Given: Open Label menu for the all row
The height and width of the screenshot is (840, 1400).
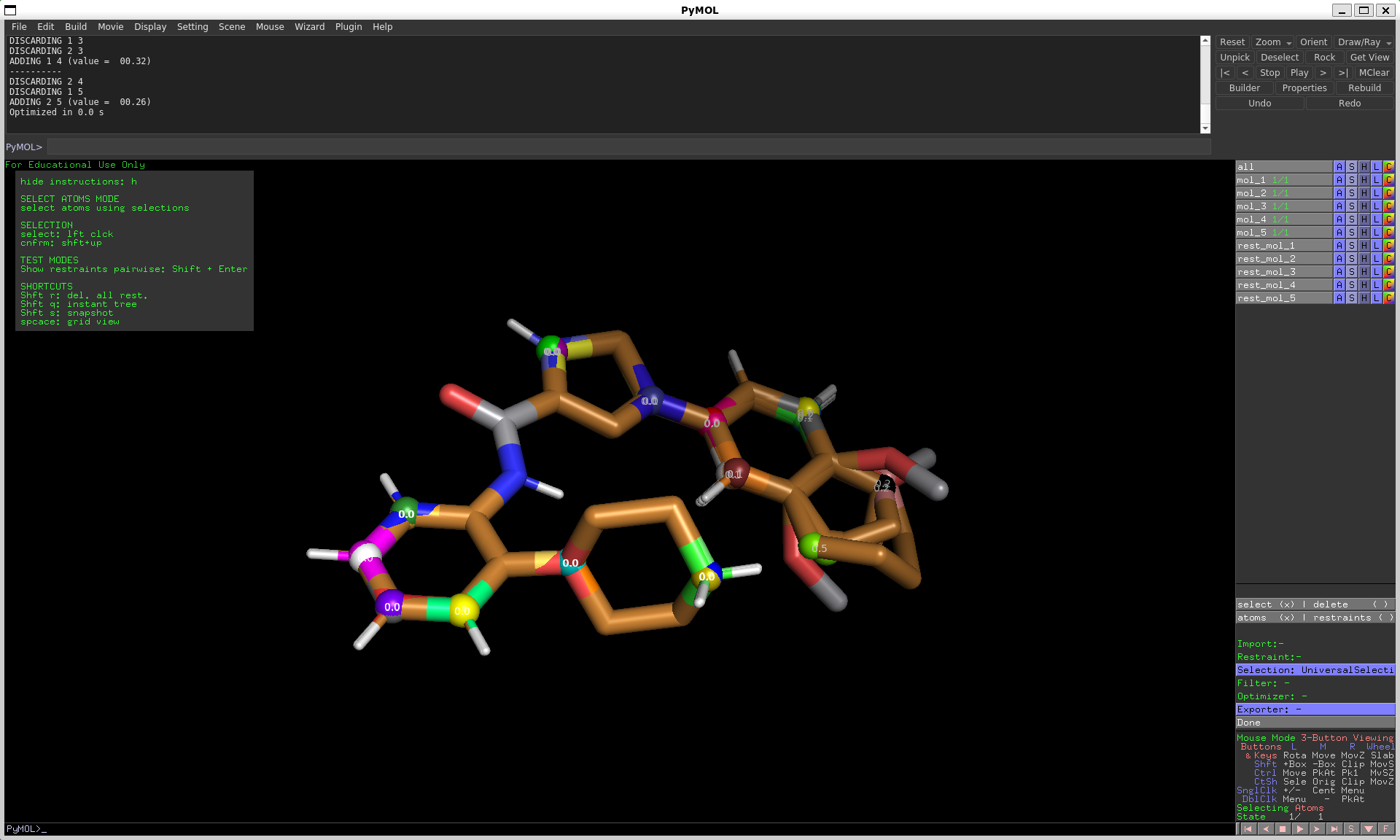Looking at the screenshot, I should 1376,167.
